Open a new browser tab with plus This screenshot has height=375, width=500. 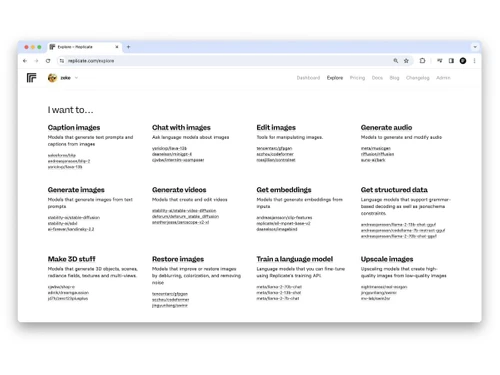coord(128,47)
